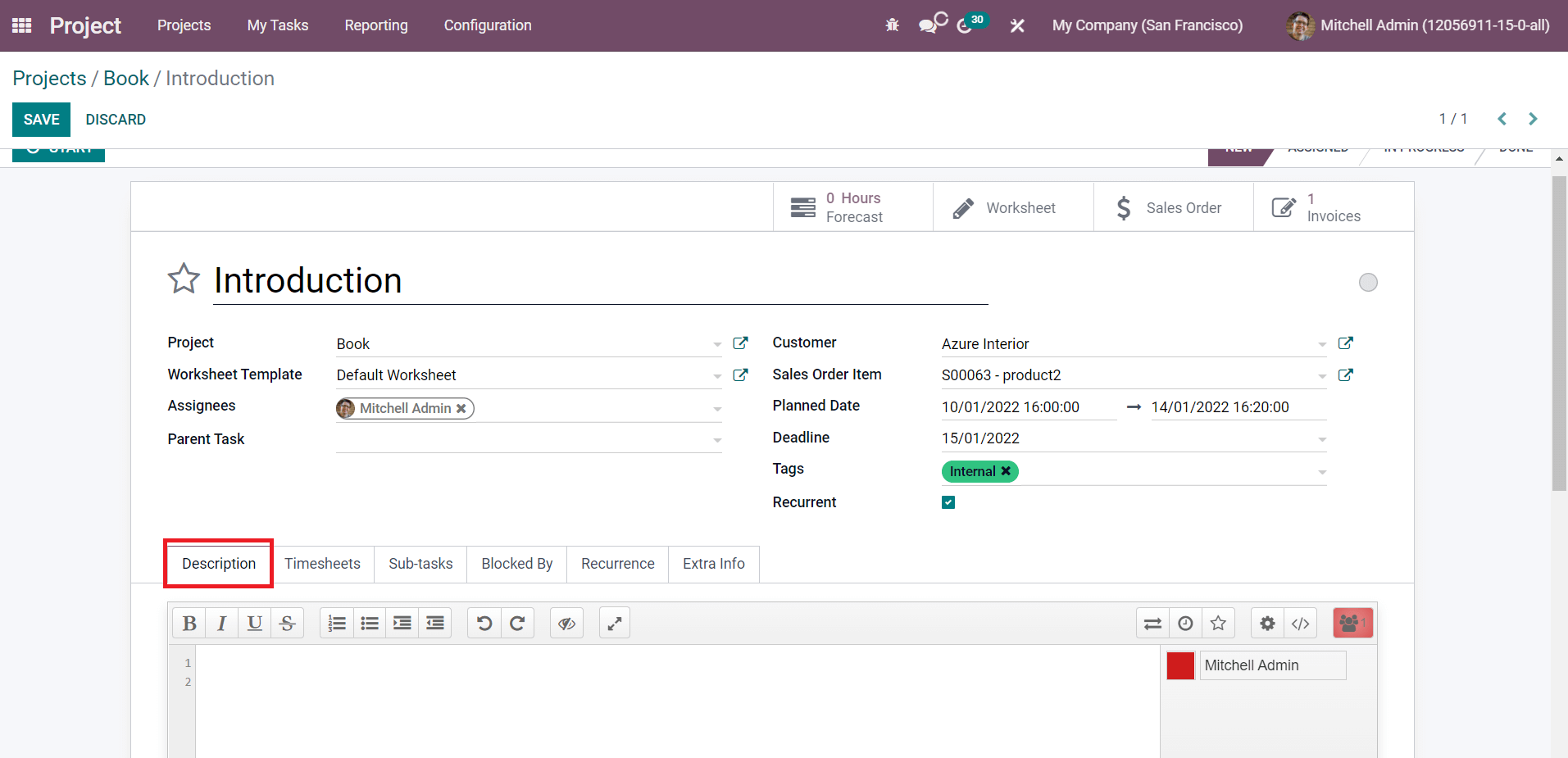
Task: Click the undo arrow in editor toolbar
Action: 484,624
